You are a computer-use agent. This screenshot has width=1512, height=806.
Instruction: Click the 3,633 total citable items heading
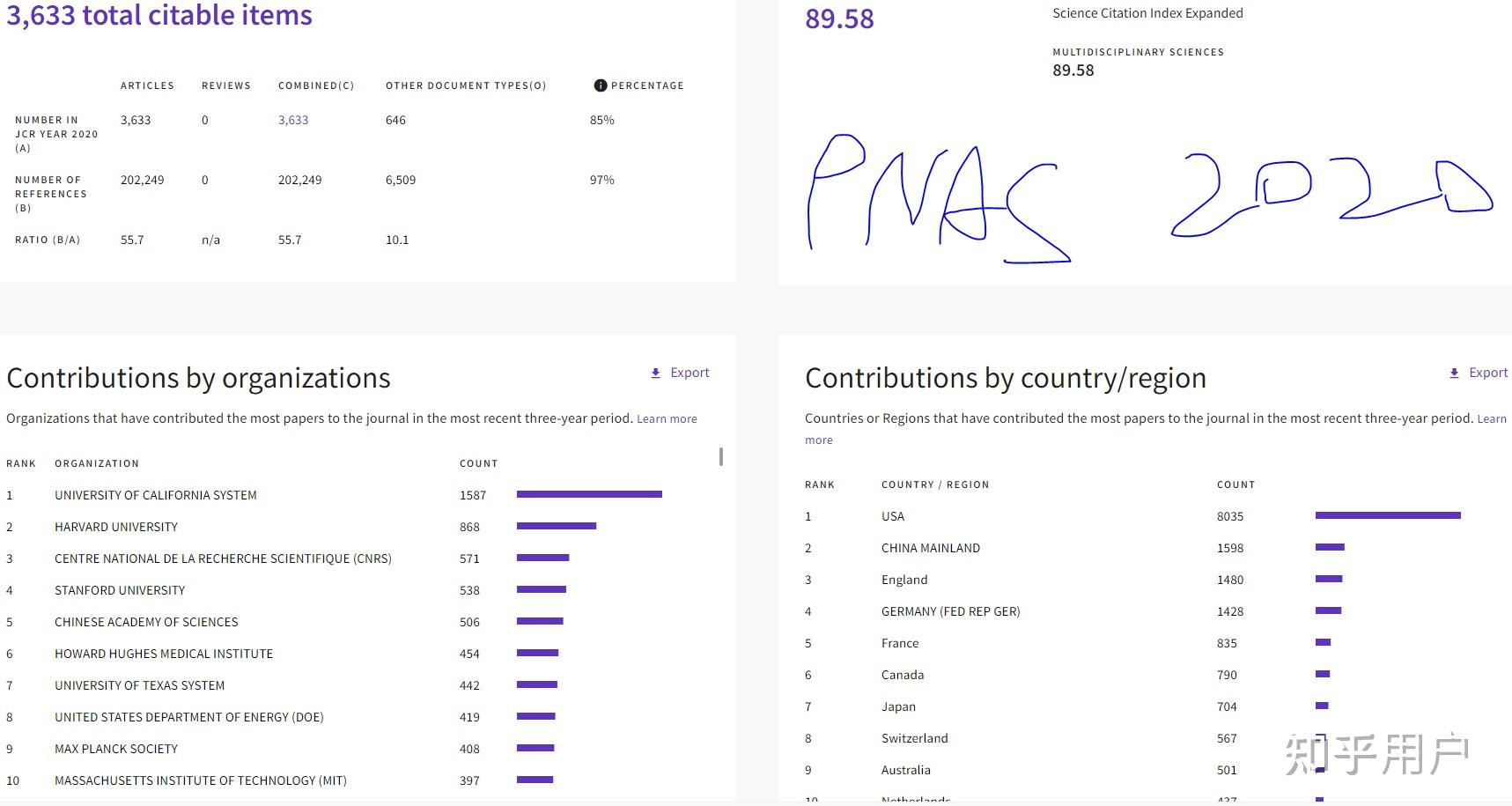[x=159, y=15]
